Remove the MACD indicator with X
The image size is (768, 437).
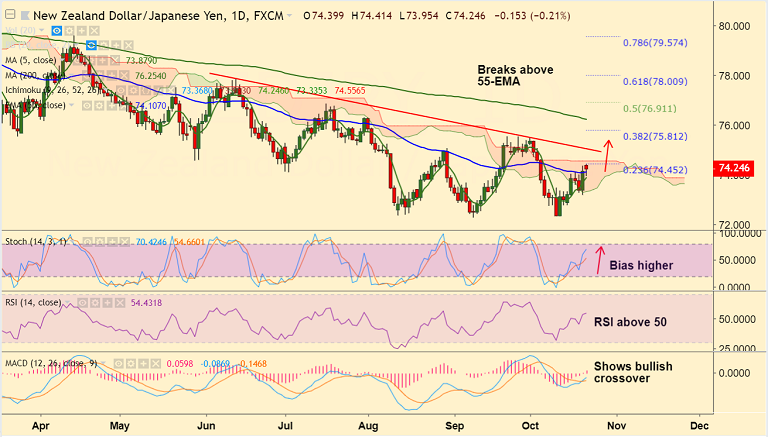point(156,364)
